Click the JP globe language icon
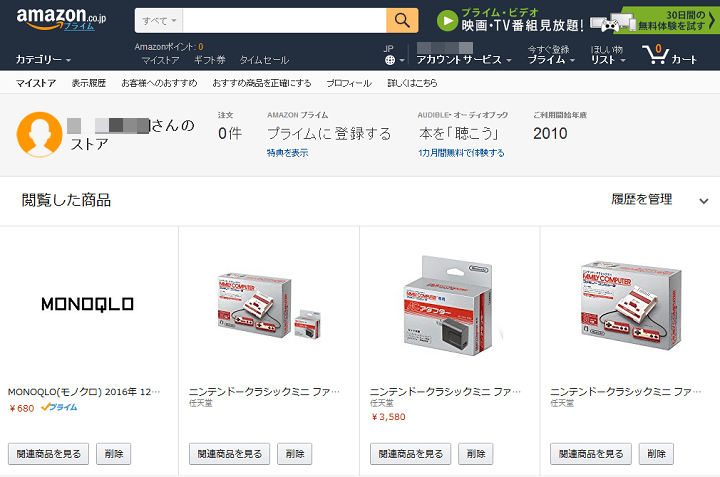Screen dimensions: 720x477 (x=390, y=60)
